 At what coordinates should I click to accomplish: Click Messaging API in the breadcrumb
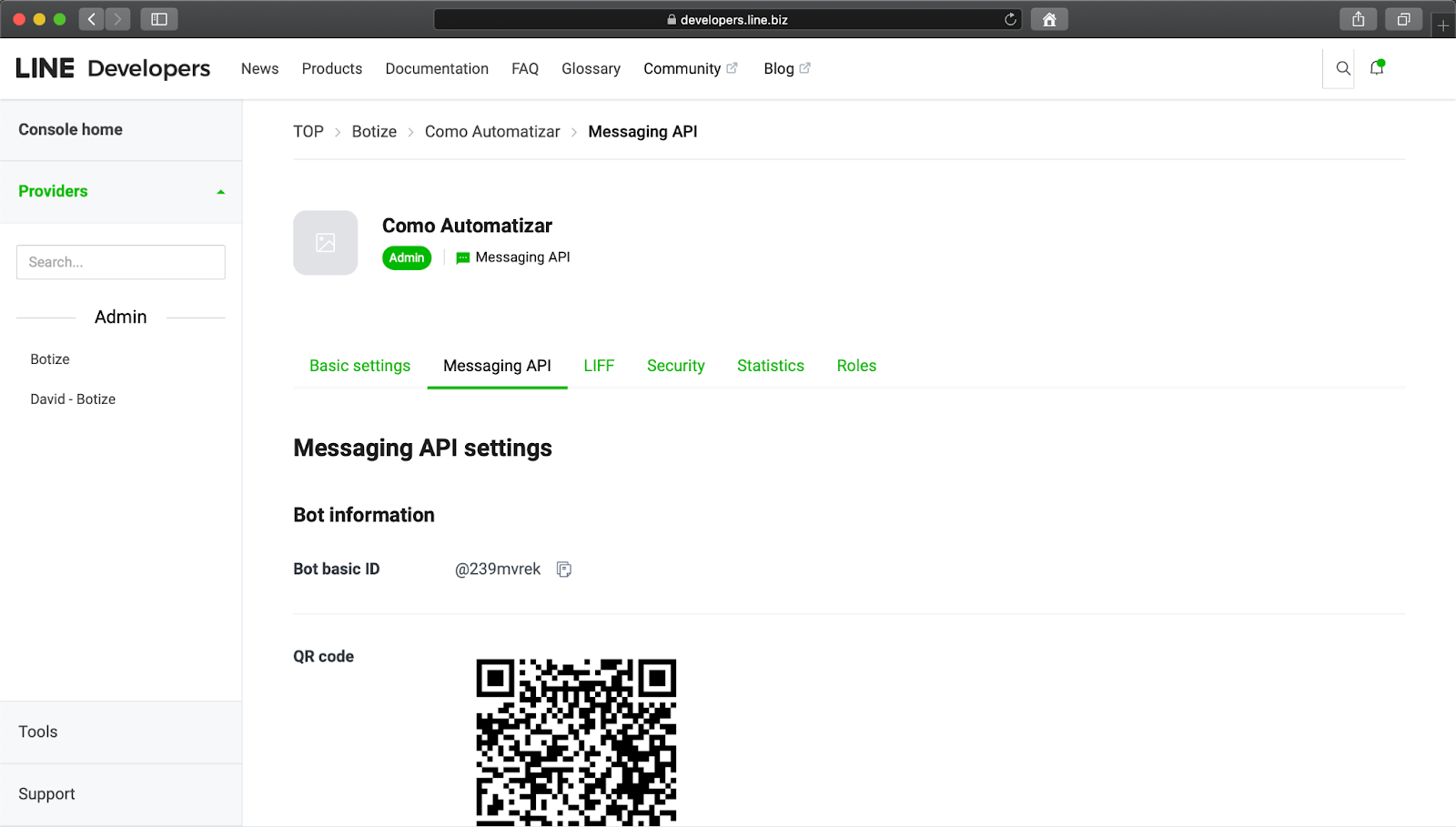click(x=642, y=132)
